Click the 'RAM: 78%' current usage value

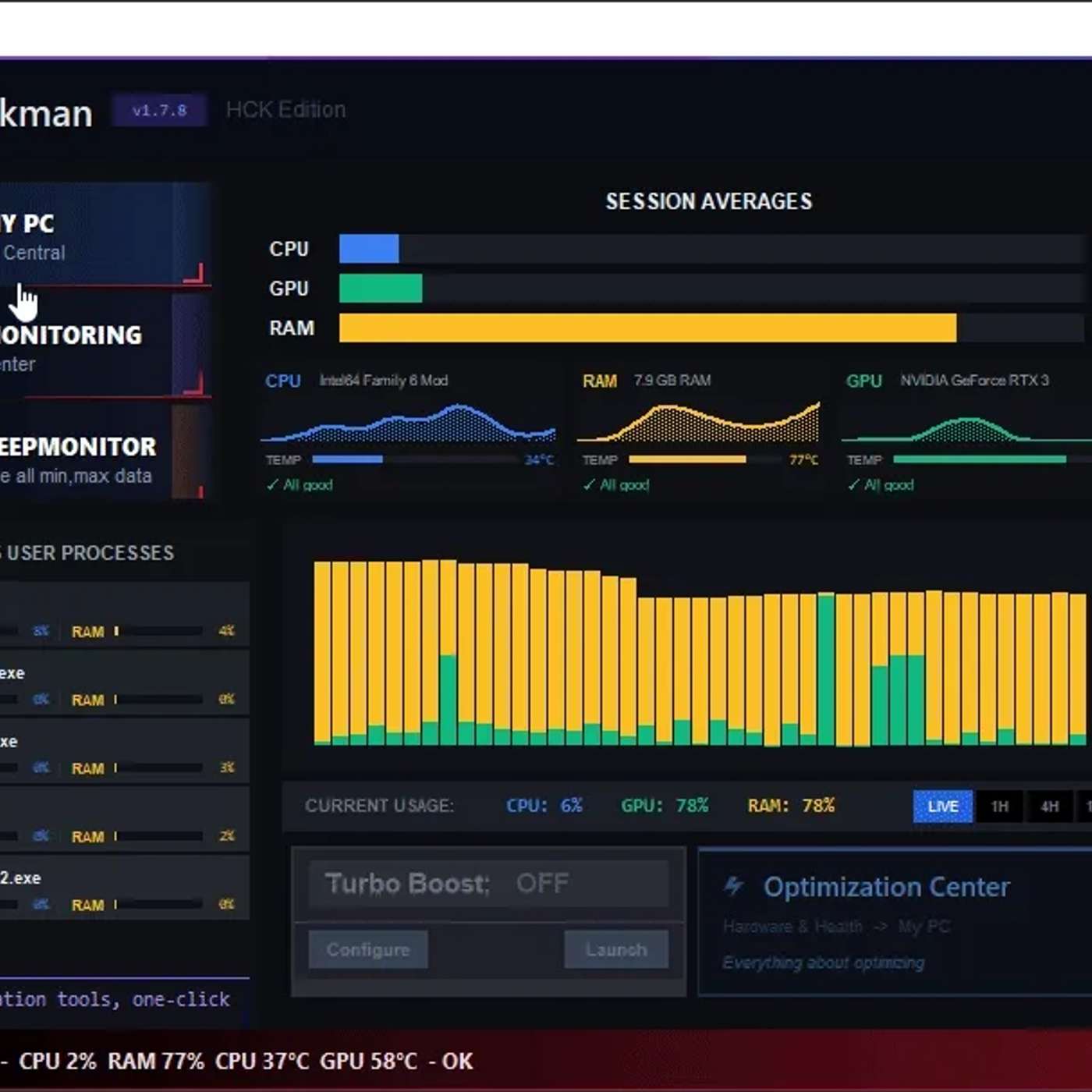(791, 806)
